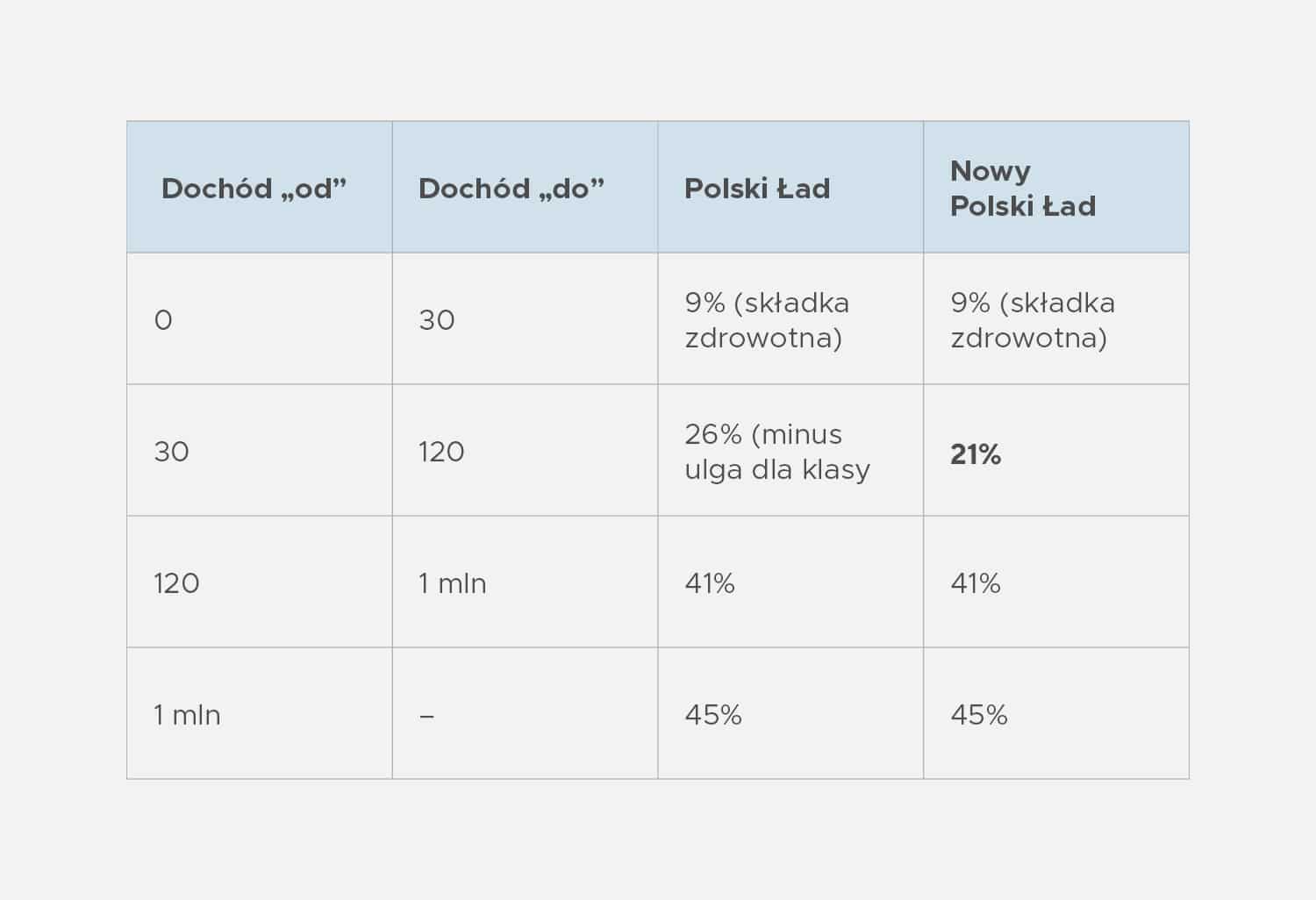Screen dimensions: 1316x900
Task: Click the 'Dochód „do”' column header
Action: click(511, 189)
